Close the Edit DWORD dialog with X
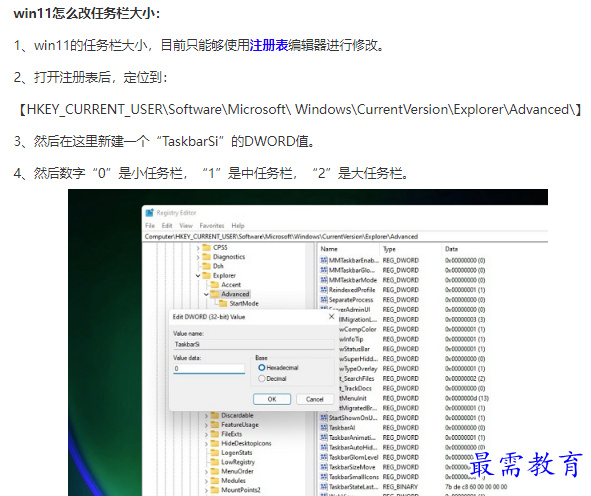 (331, 317)
